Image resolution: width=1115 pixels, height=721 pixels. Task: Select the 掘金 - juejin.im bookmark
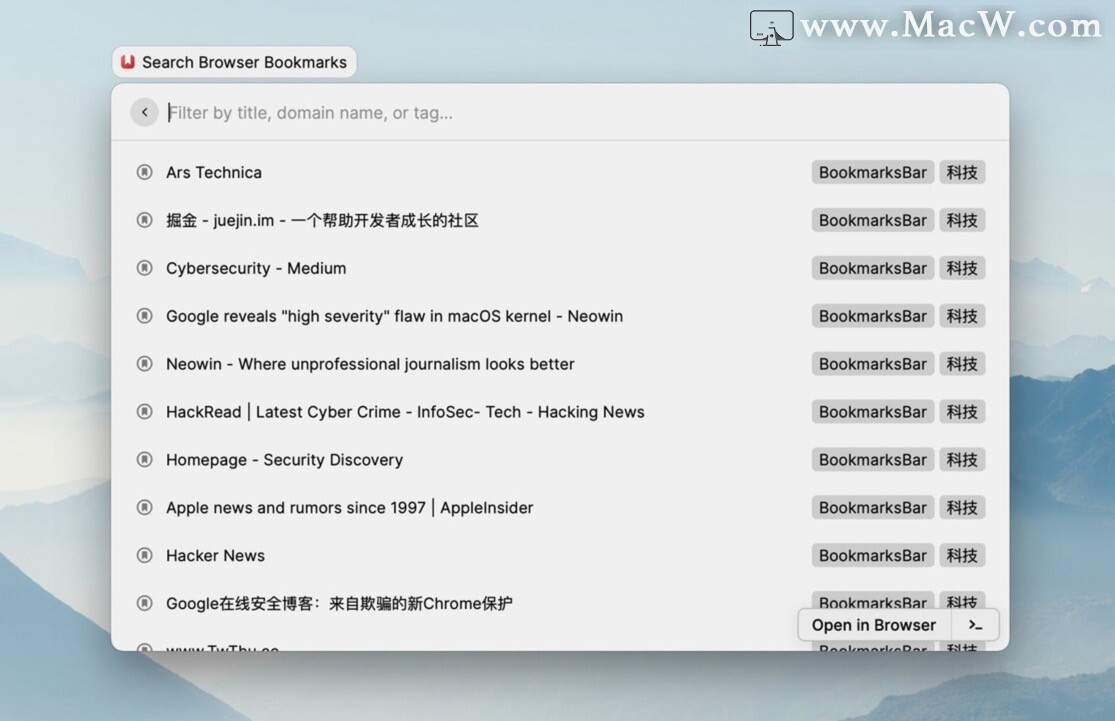tap(560, 220)
